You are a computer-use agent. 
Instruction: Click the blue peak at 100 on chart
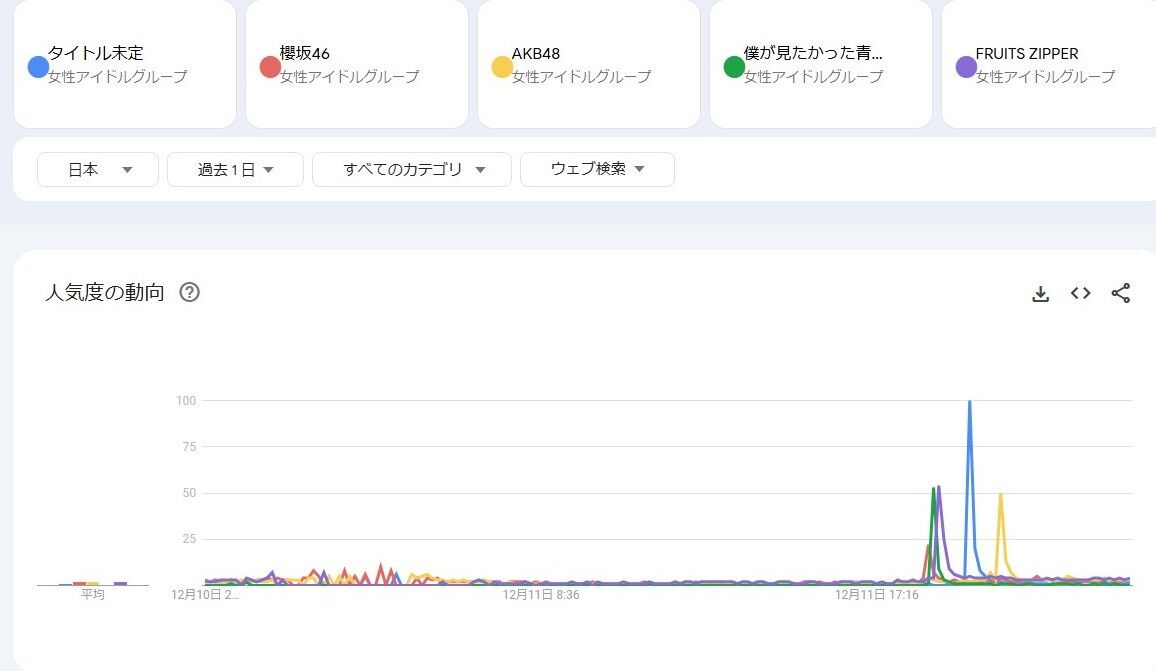(969, 402)
